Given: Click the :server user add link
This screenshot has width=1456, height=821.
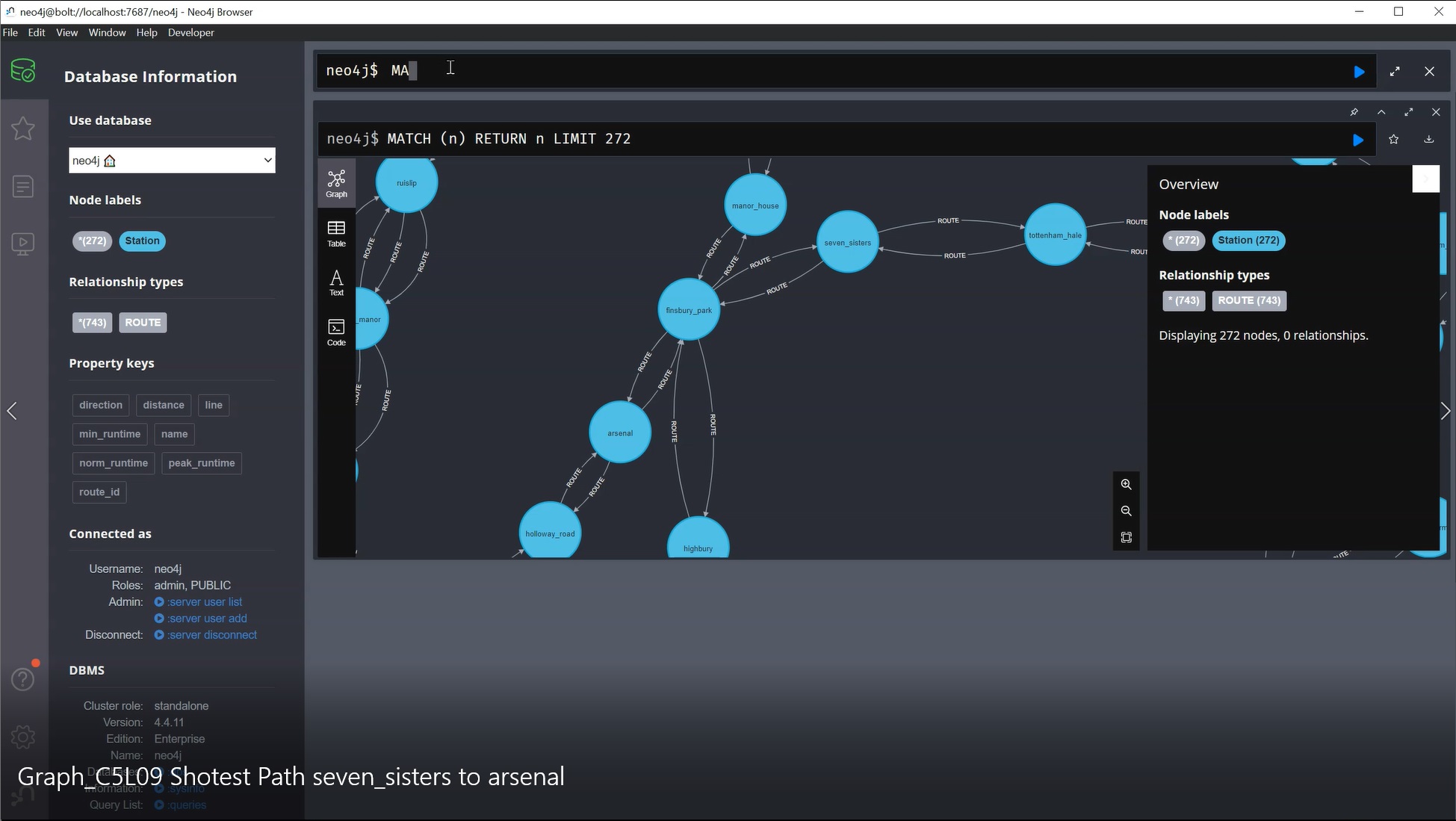Looking at the screenshot, I should click(206, 619).
